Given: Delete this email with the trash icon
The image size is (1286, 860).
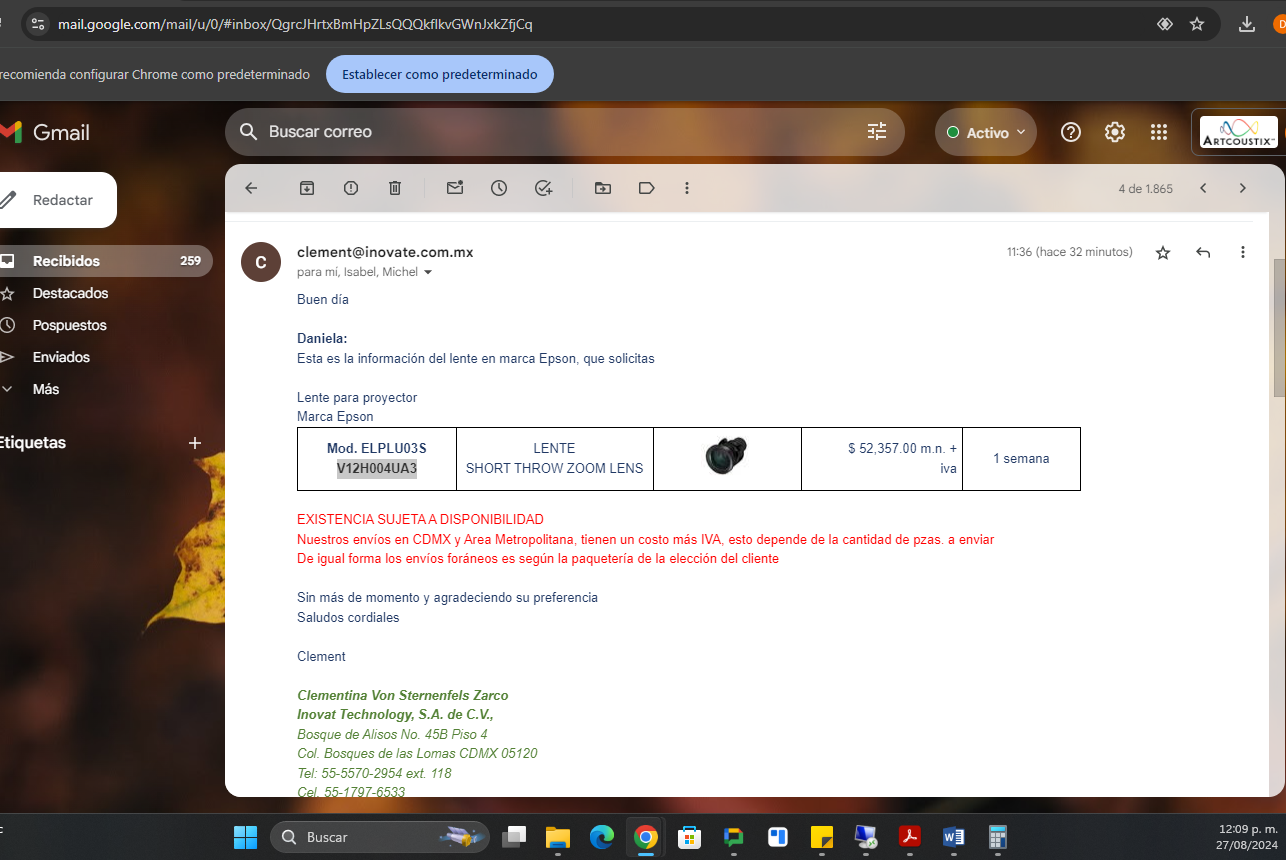Looking at the screenshot, I should pos(395,188).
